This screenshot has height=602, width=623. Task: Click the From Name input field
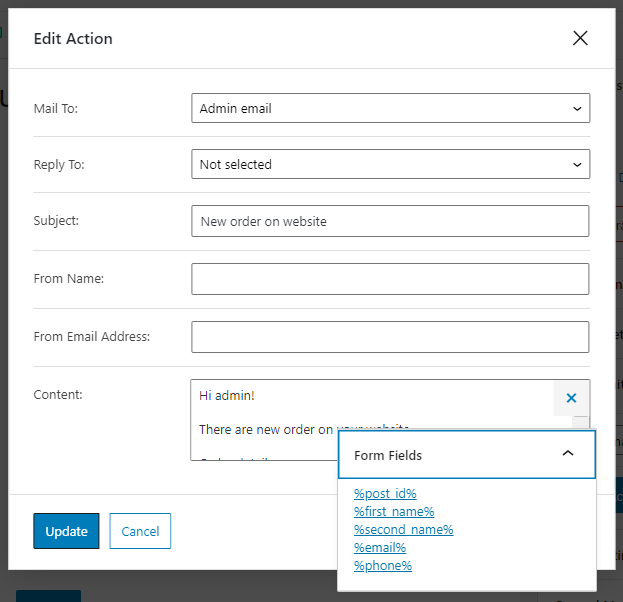point(390,279)
